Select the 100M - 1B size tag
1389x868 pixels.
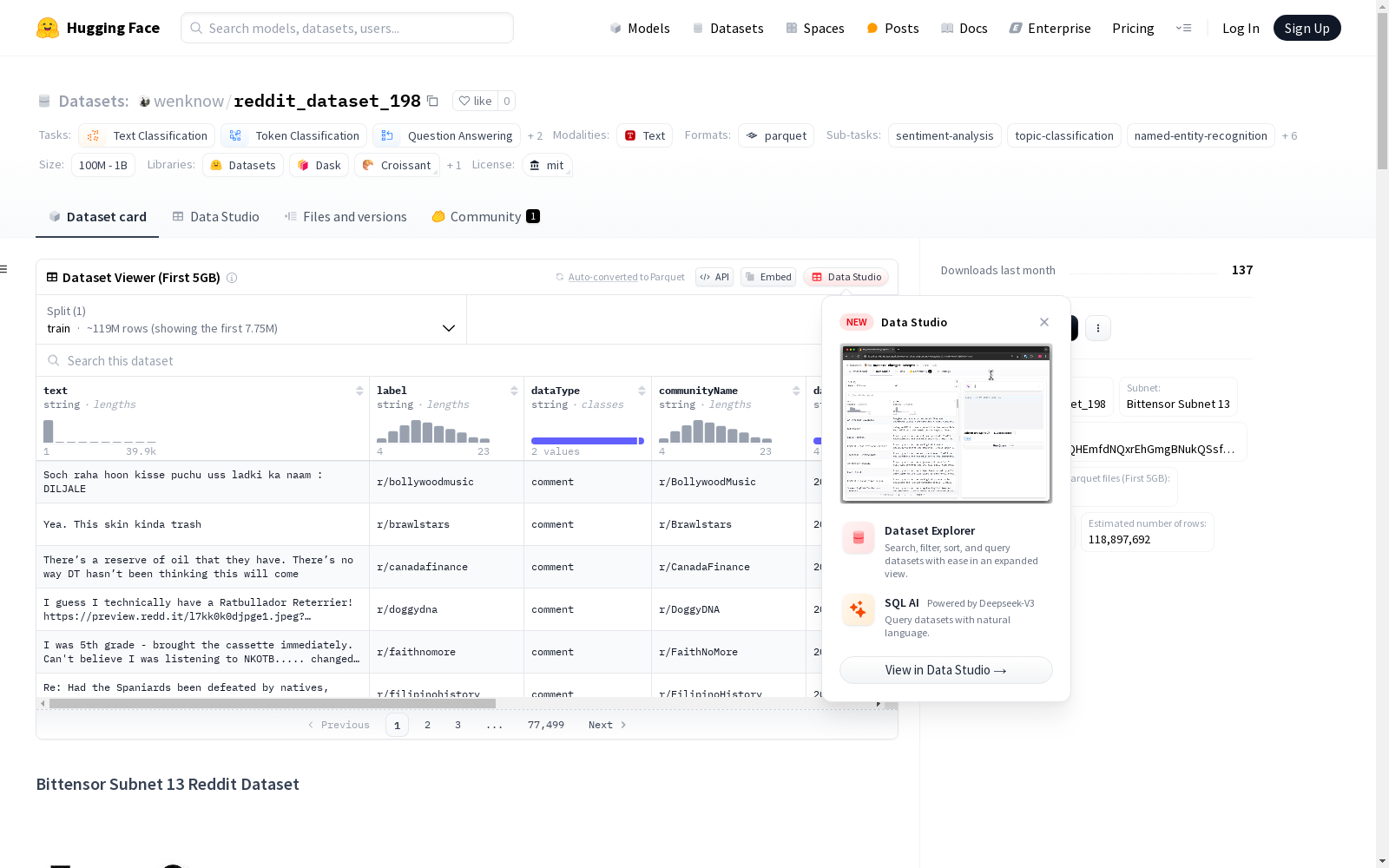click(x=103, y=165)
